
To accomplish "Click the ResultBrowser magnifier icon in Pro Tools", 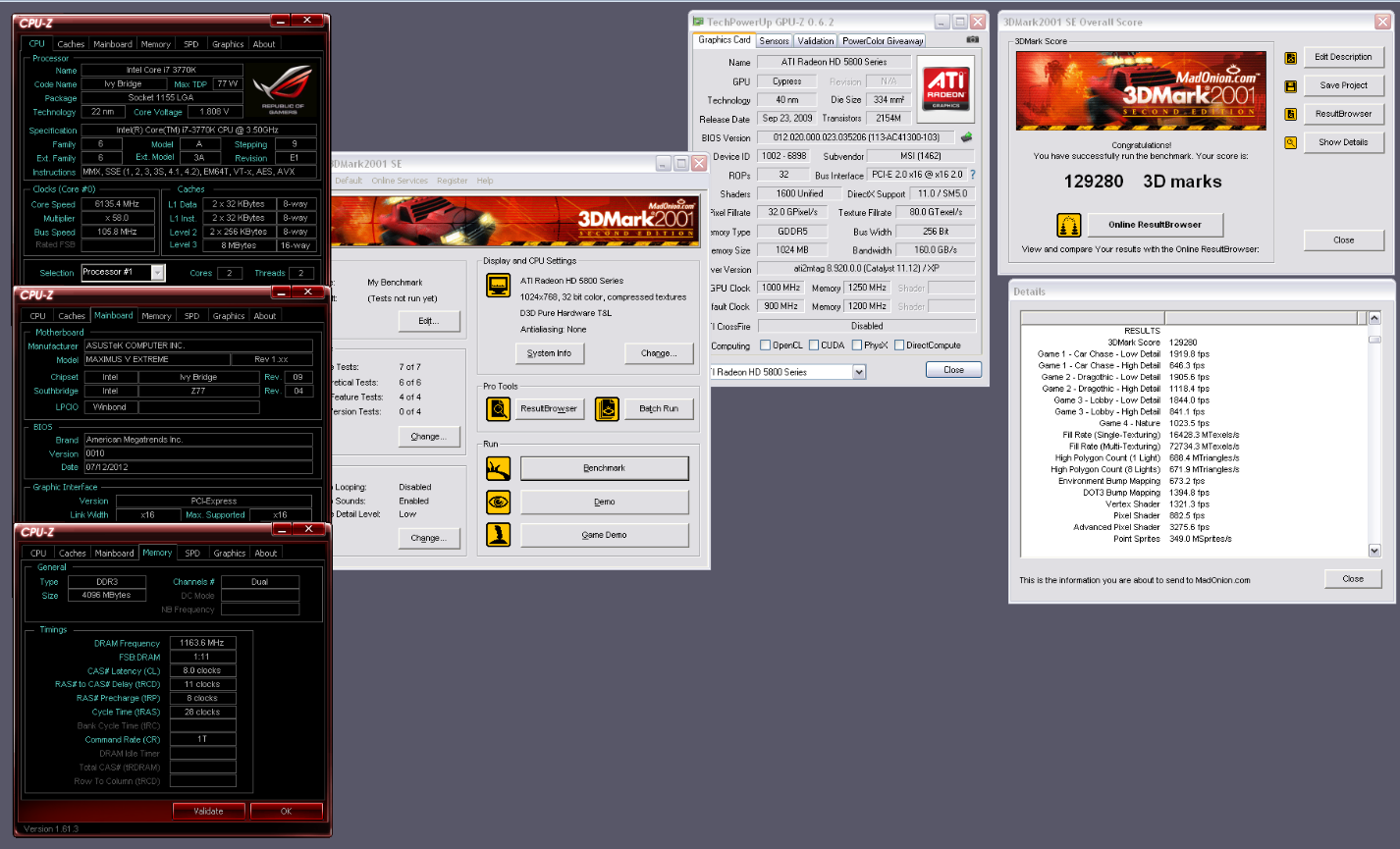I will point(499,408).
